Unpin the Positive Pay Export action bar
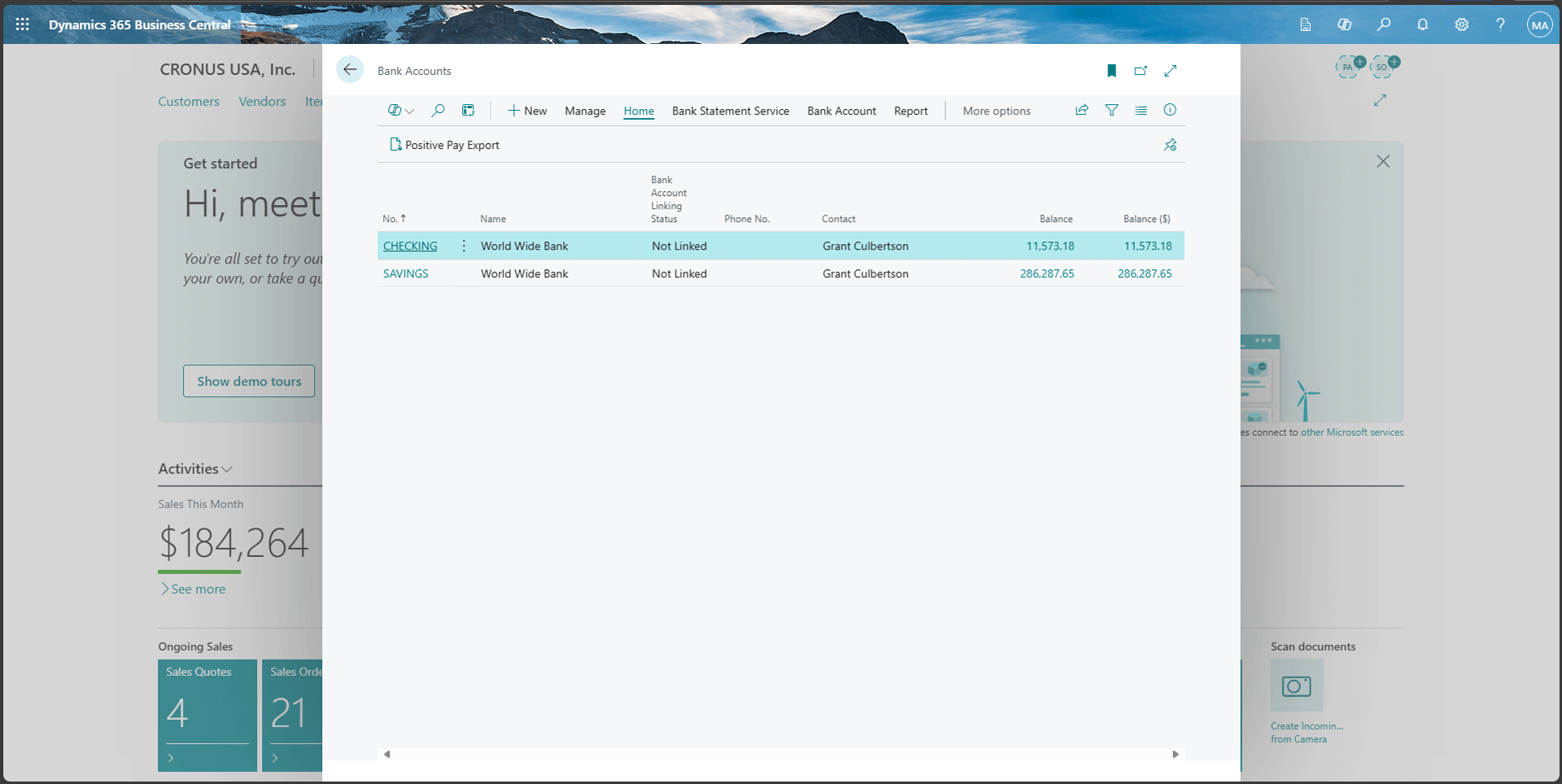1562x784 pixels. (1170, 145)
